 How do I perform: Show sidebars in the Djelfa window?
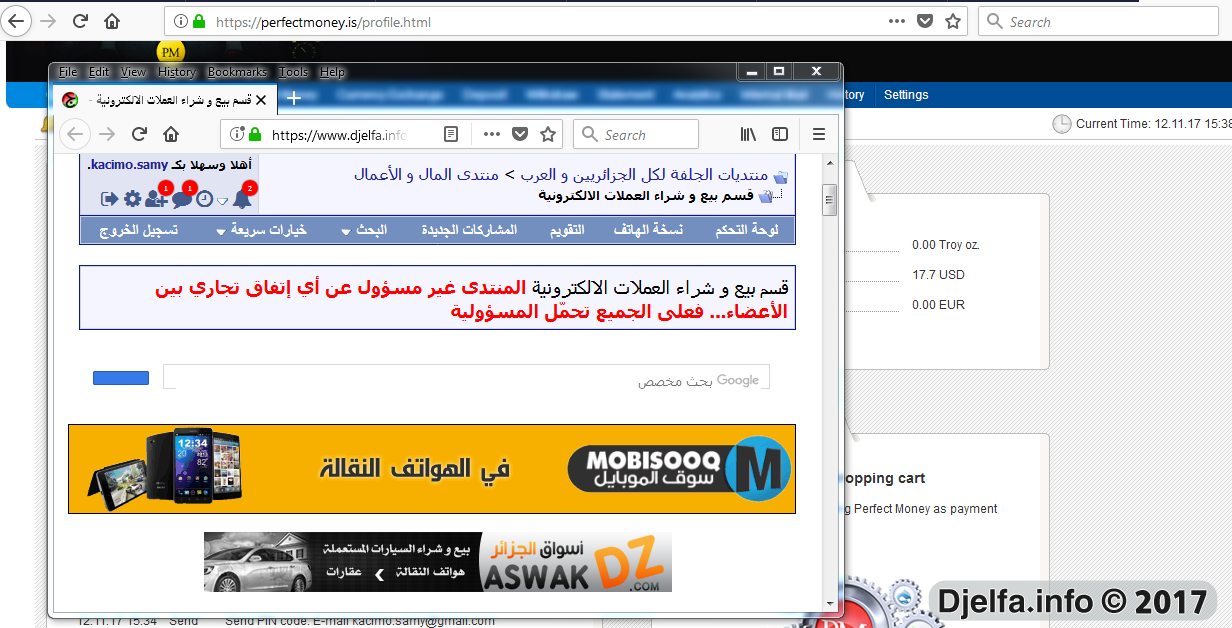point(780,134)
